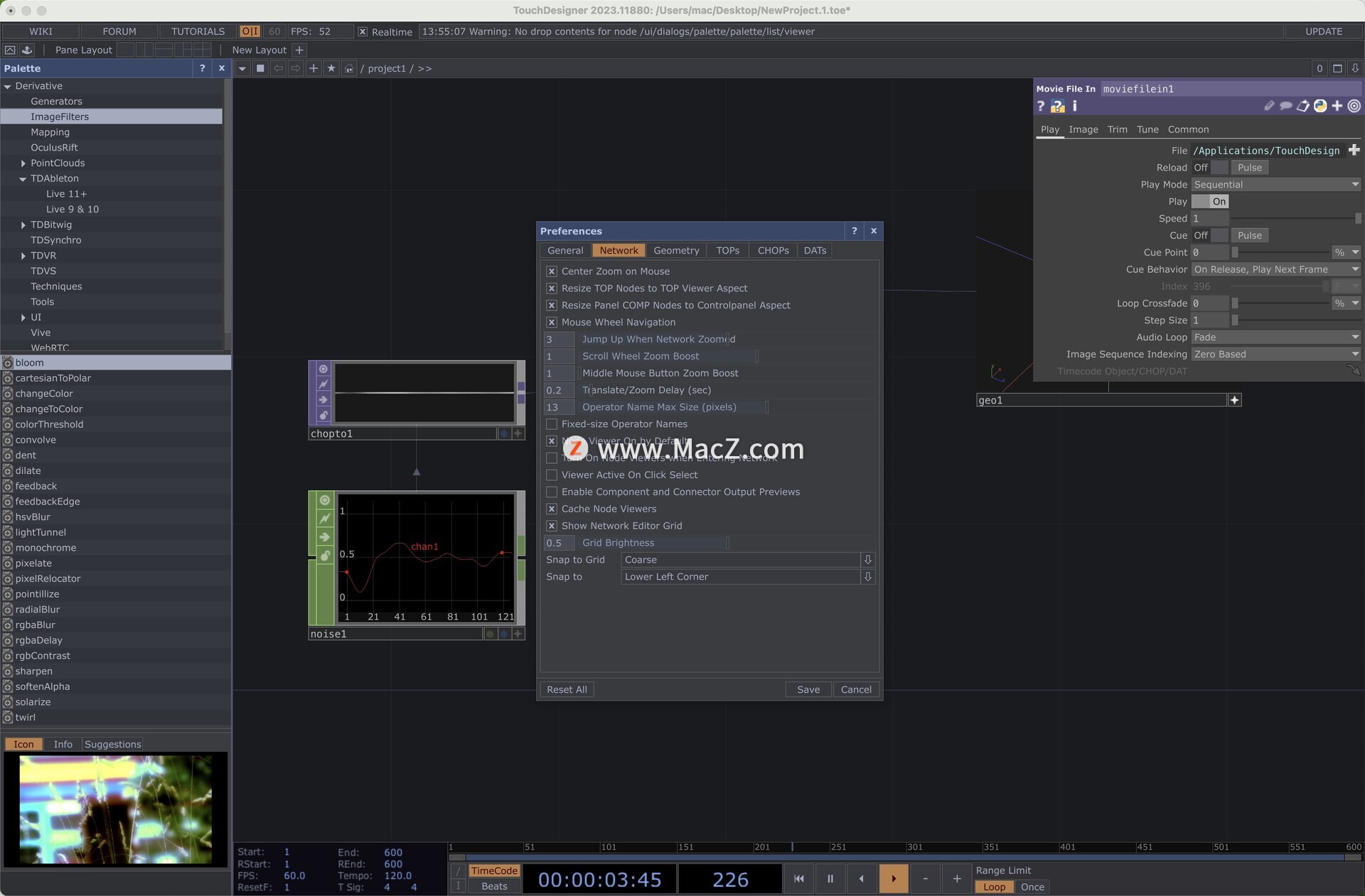Click Reload Pulse button
The width and height of the screenshot is (1365, 896).
(x=1249, y=168)
